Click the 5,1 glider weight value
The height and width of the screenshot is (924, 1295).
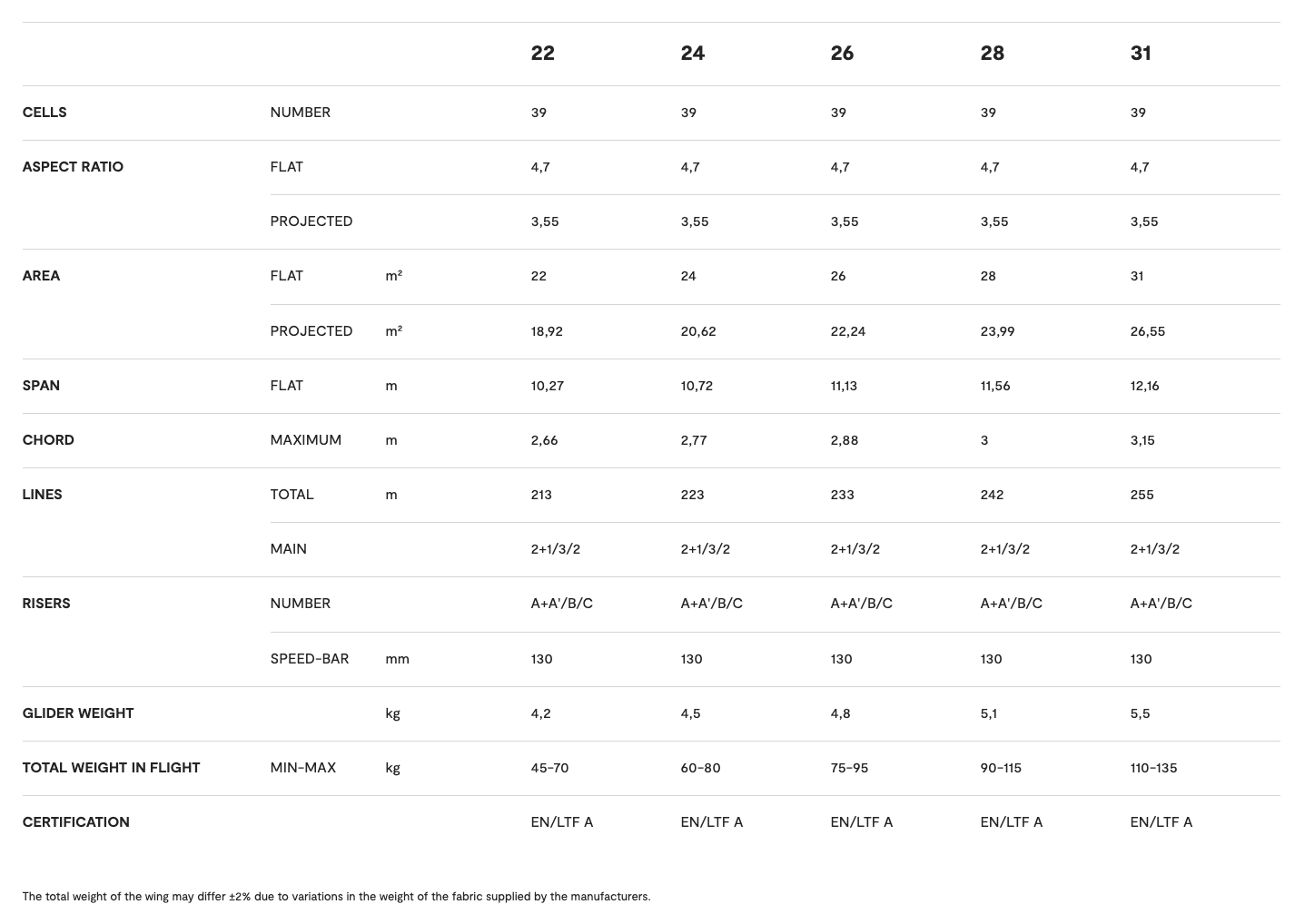(x=988, y=713)
